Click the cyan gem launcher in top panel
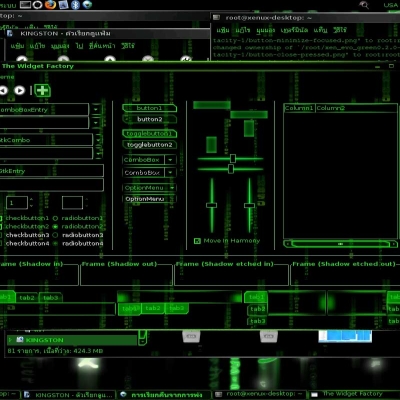The image size is (400, 400). 87,5
